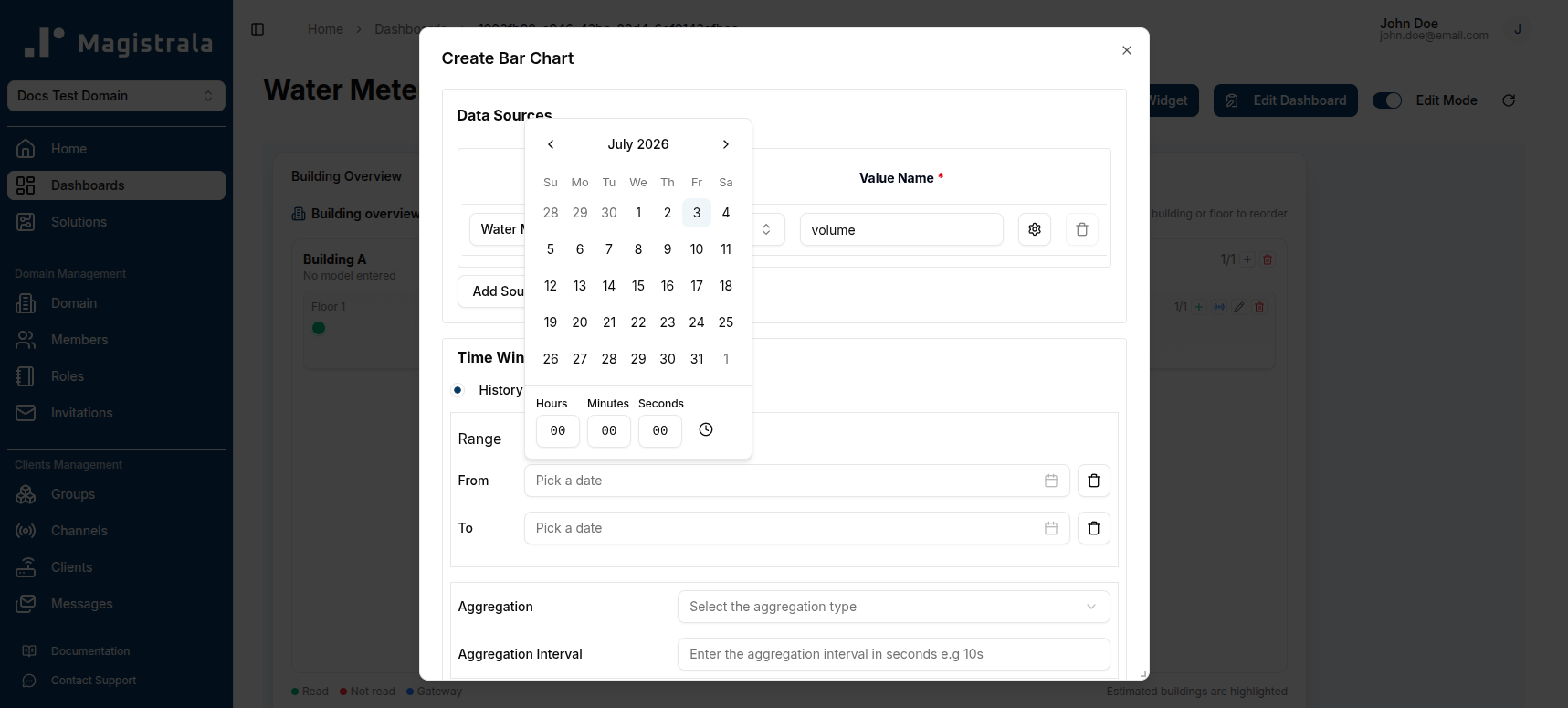This screenshot has width=1568, height=708.
Task: Select July 3 in the calendar
Action: point(697,213)
